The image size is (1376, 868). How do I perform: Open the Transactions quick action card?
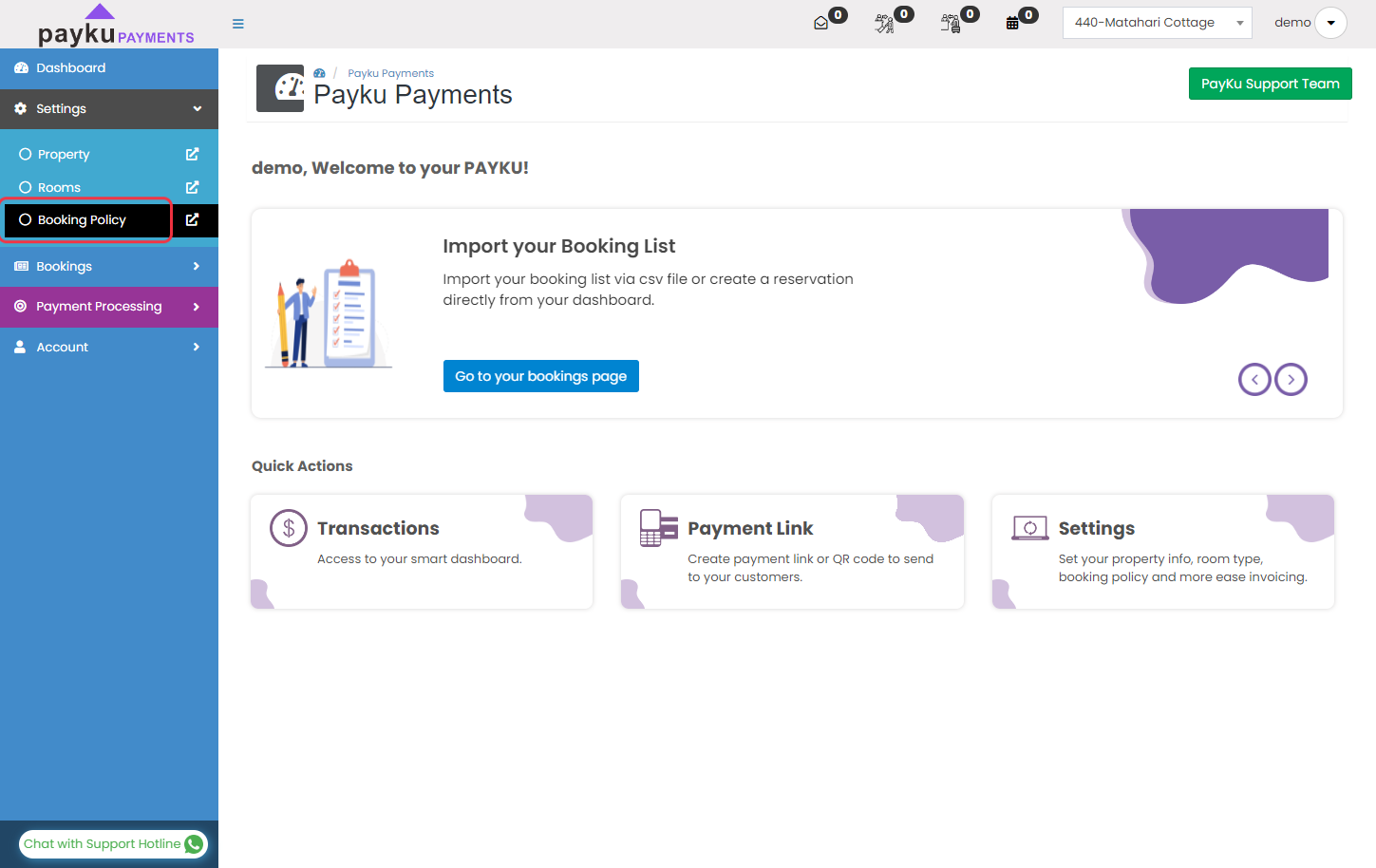(x=422, y=552)
